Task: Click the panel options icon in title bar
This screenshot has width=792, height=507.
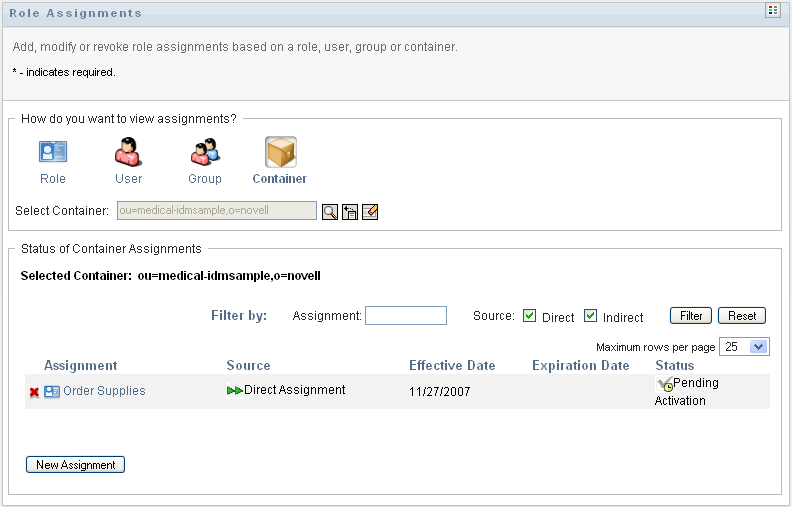Action: click(772, 11)
